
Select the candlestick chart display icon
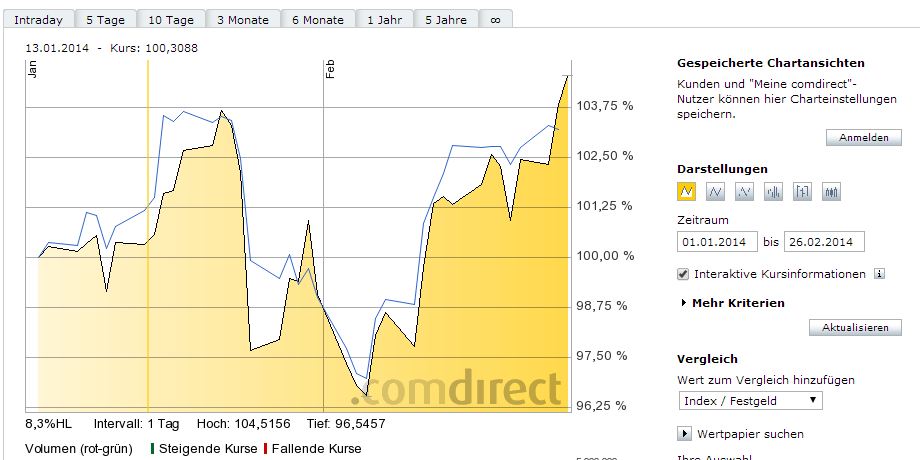click(x=831, y=191)
